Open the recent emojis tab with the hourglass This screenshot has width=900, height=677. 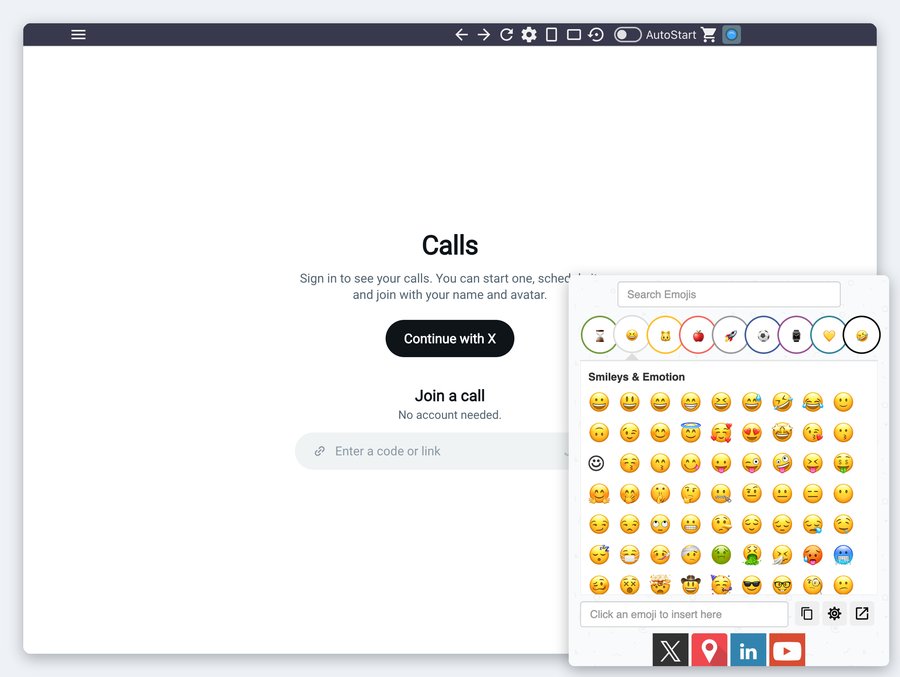click(599, 335)
